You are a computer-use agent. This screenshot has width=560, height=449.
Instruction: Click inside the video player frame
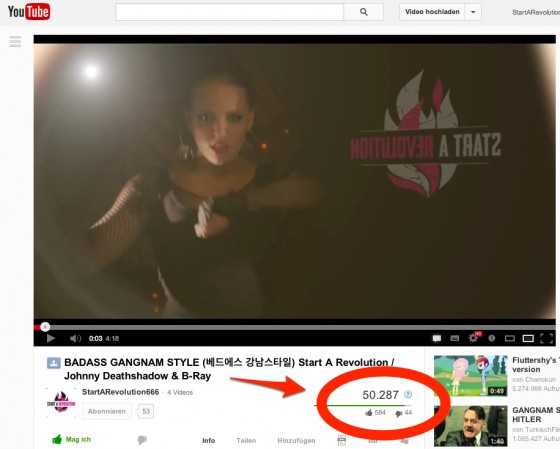click(295, 181)
